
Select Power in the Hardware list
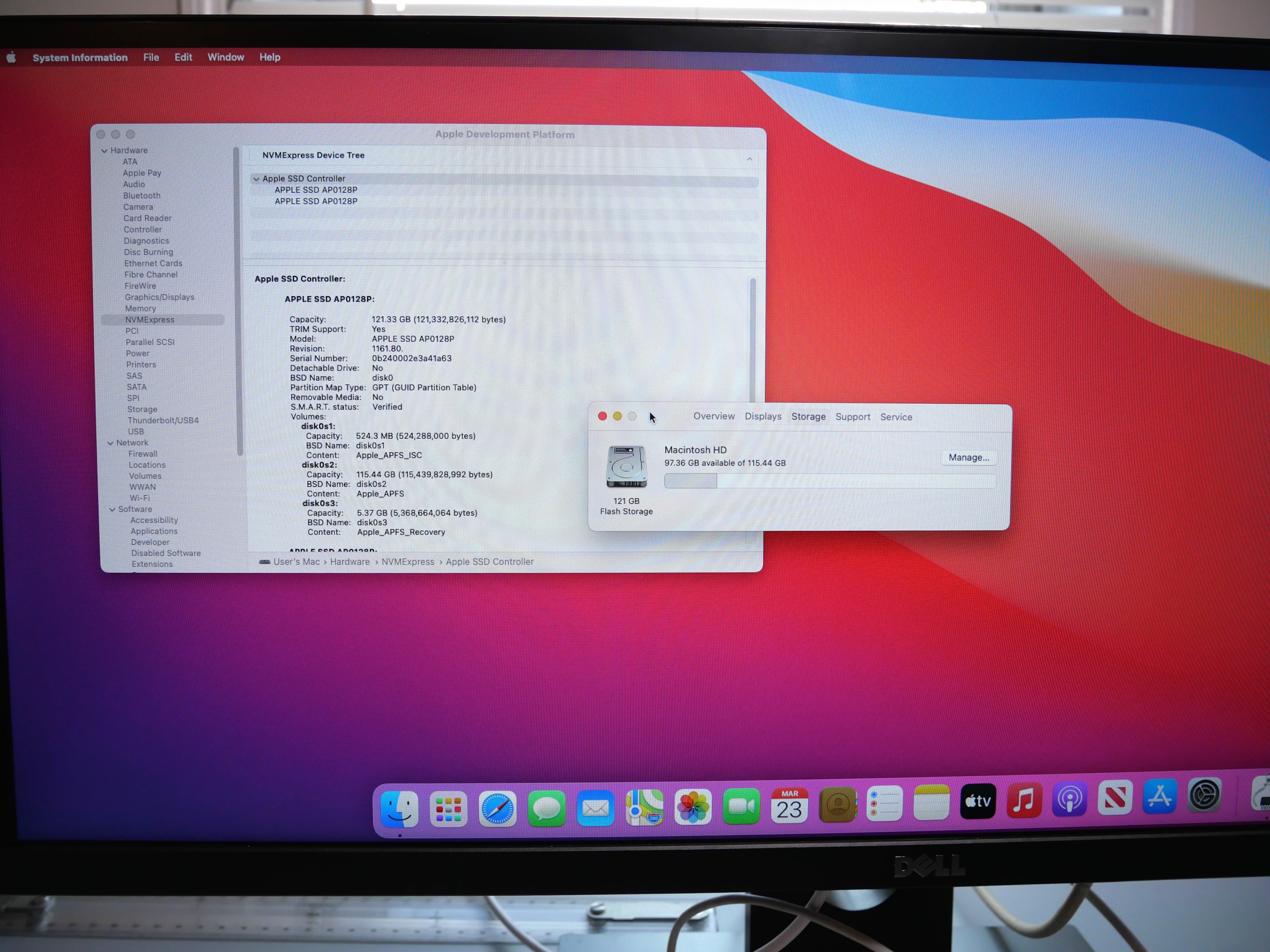pyautogui.click(x=138, y=354)
